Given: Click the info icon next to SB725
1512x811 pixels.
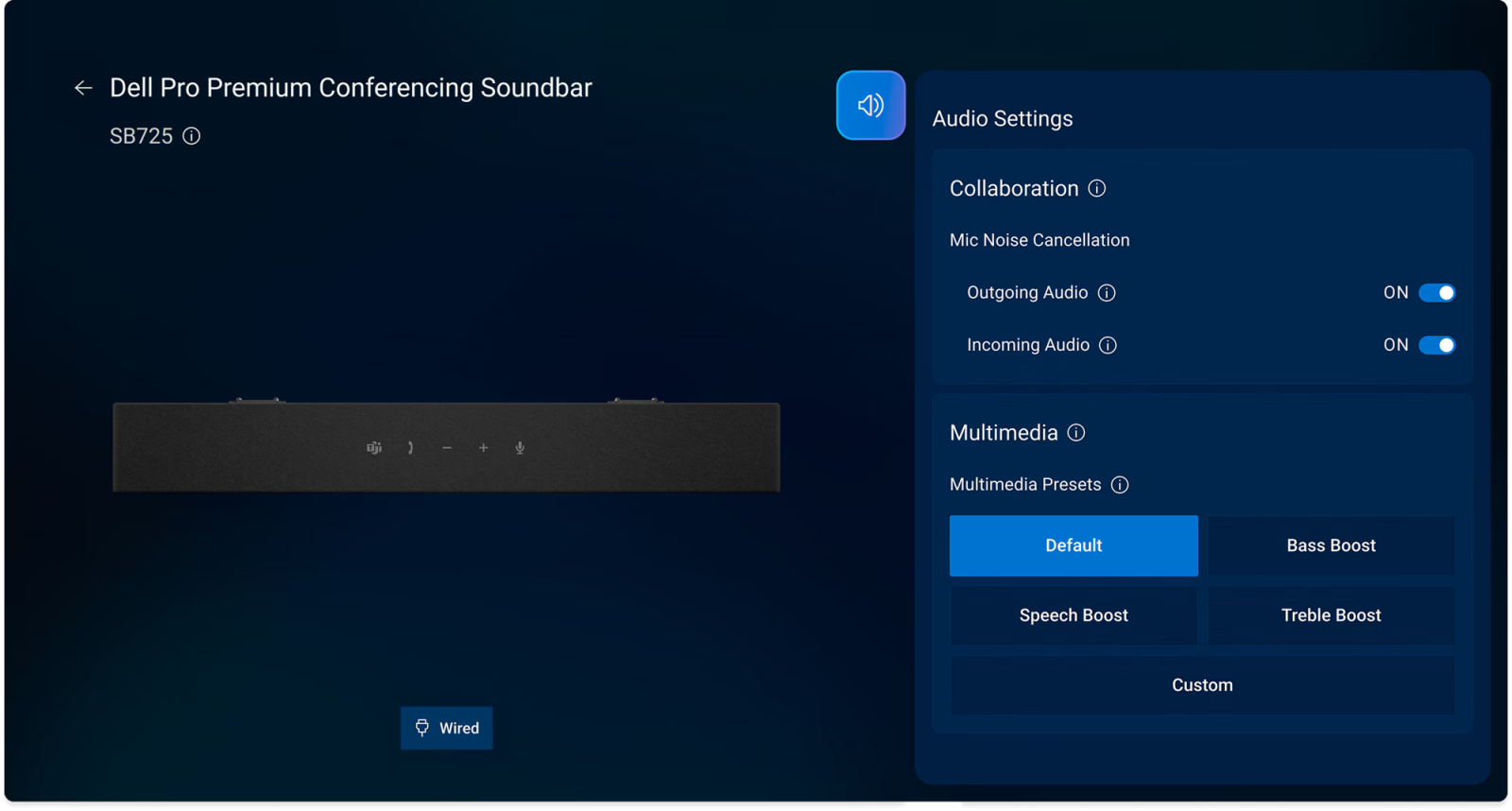Looking at the screenshot, I should coord(192,136).
